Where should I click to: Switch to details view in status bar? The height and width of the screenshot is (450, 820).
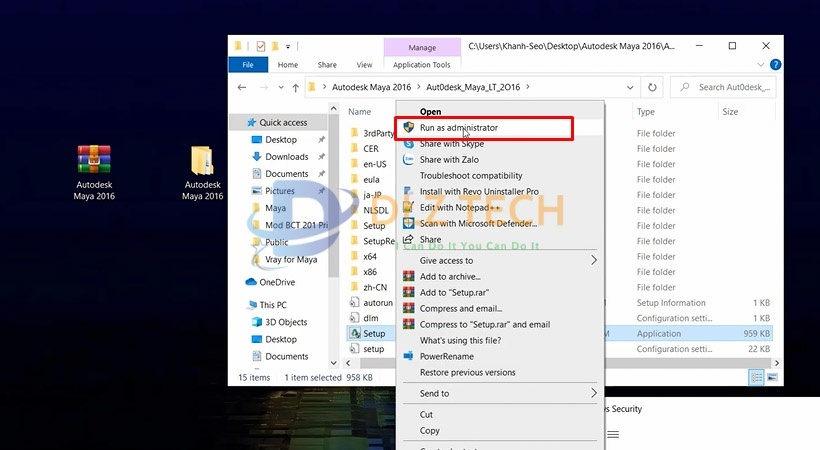click(757, 377)
